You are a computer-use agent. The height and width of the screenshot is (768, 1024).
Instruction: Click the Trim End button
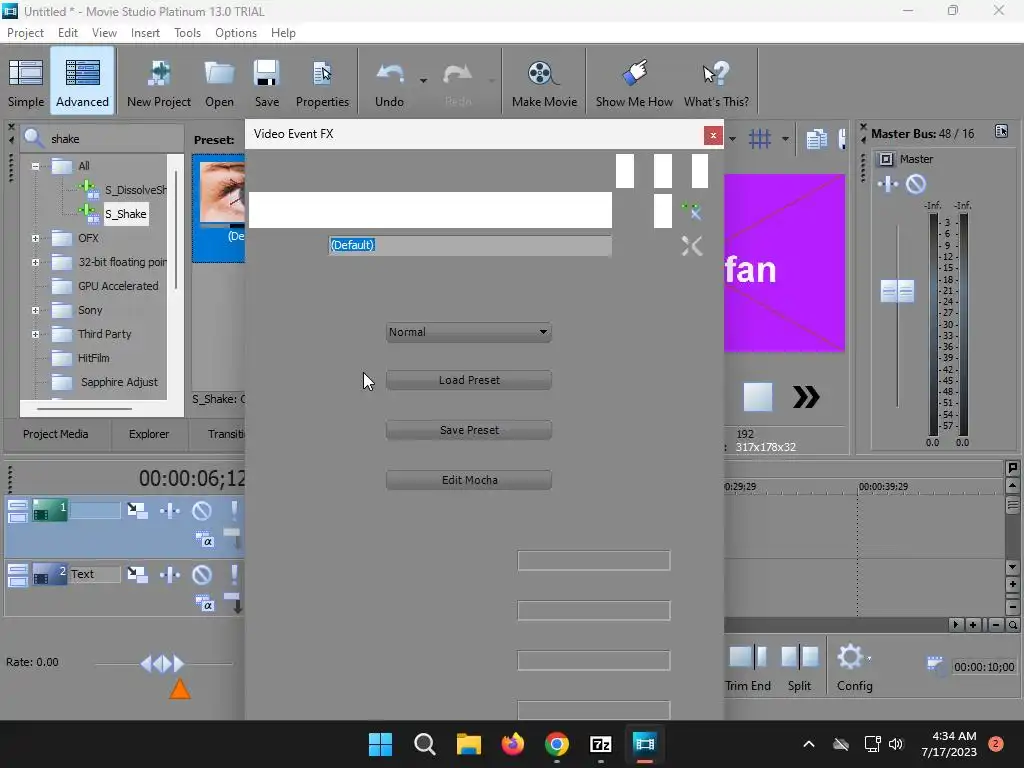tap(748, 668)
